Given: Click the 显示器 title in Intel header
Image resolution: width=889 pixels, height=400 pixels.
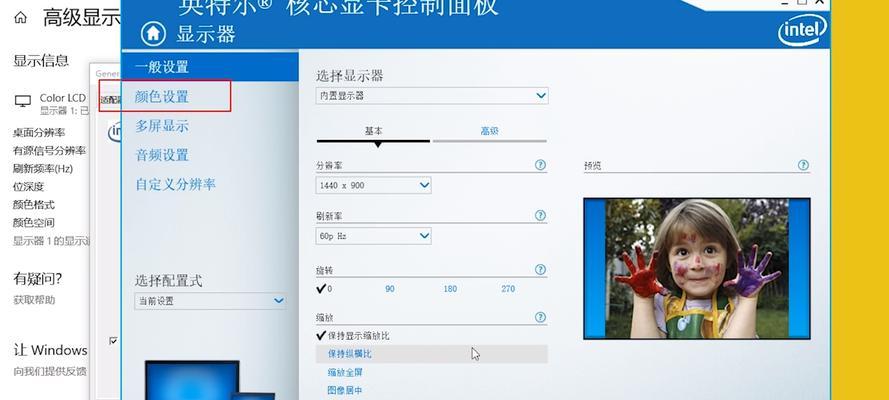Looking at the screenshot, I should coord(206,34).
